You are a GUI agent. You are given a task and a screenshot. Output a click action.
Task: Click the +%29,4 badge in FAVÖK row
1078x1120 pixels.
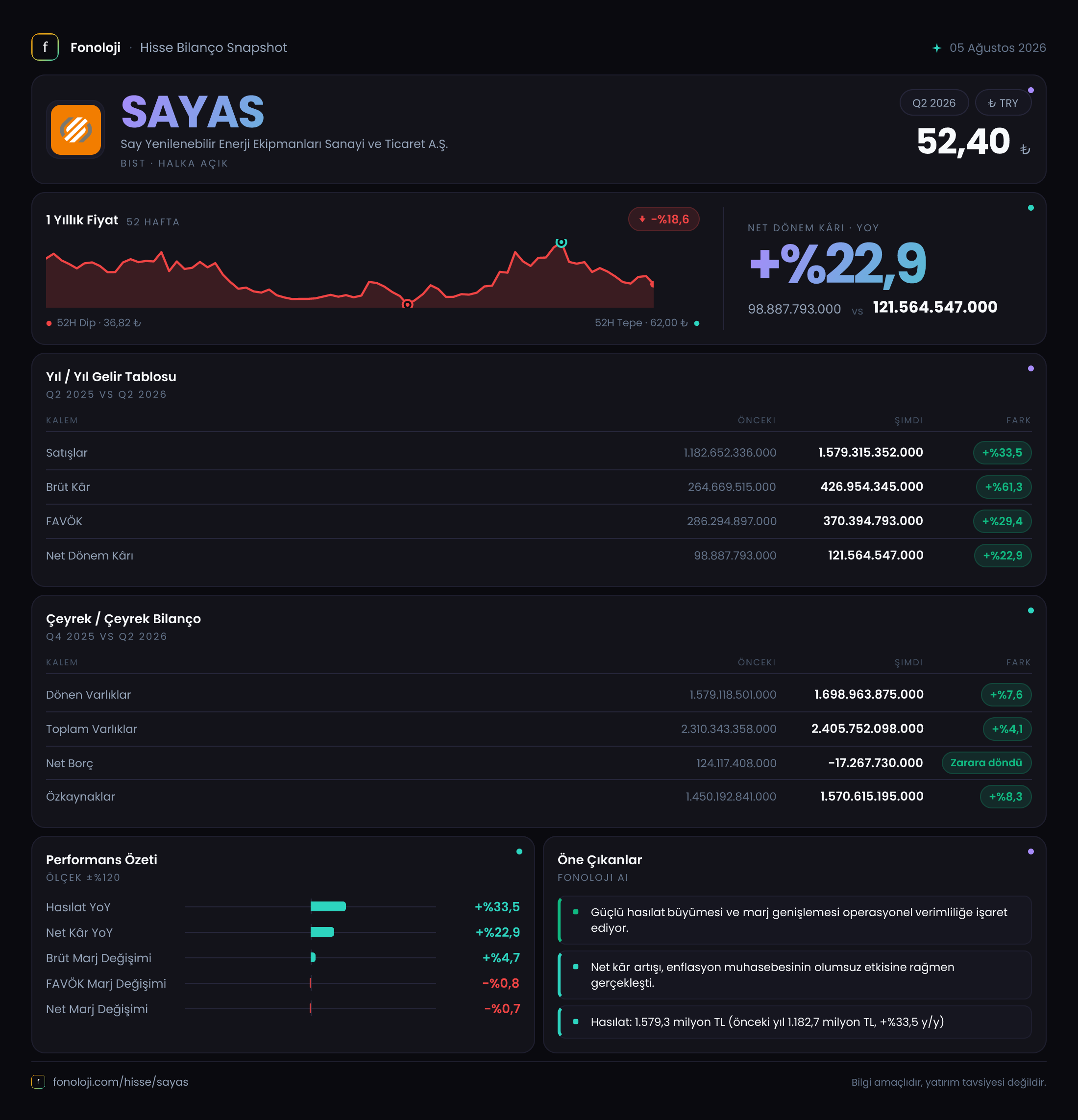pyautogui.click(x=1002, y=521)
